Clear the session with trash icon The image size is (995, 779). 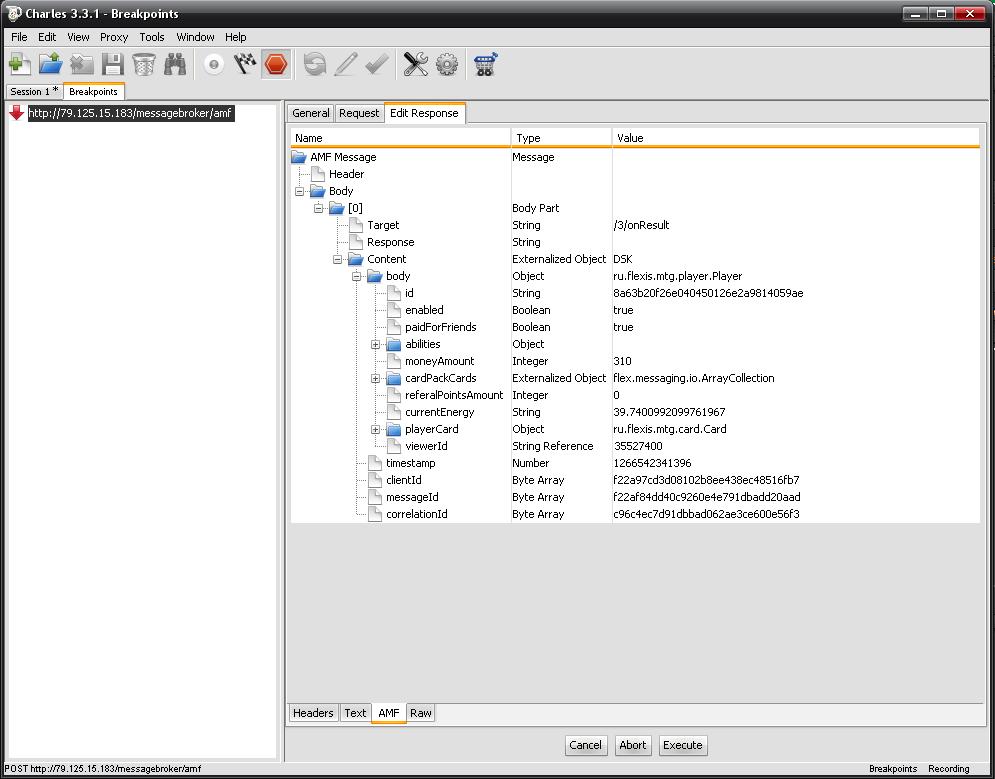pyautogui.click(x=144, y=65)
